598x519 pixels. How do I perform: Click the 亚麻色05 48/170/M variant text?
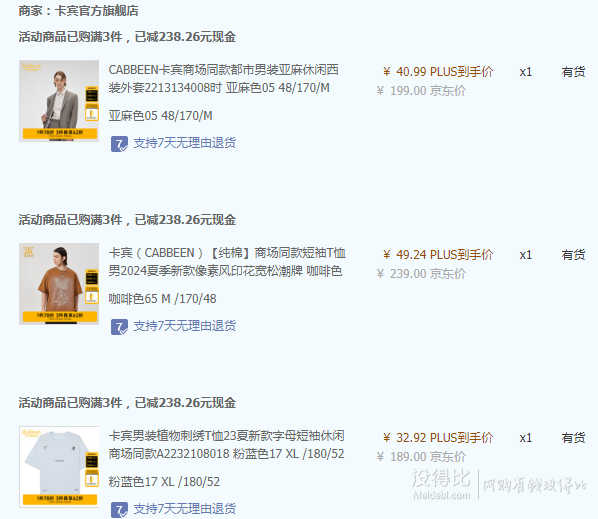pyautogui.click(x=161, y=116)
